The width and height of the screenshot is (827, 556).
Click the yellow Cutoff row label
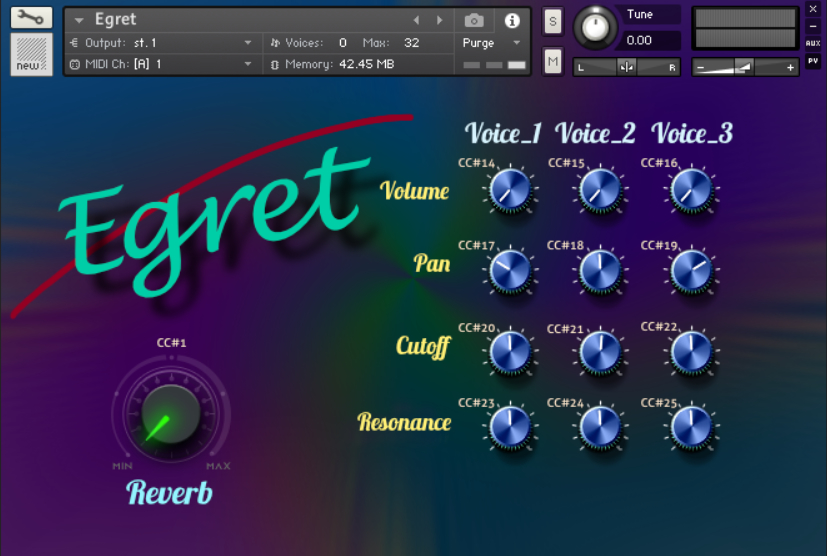click(424, 347)
